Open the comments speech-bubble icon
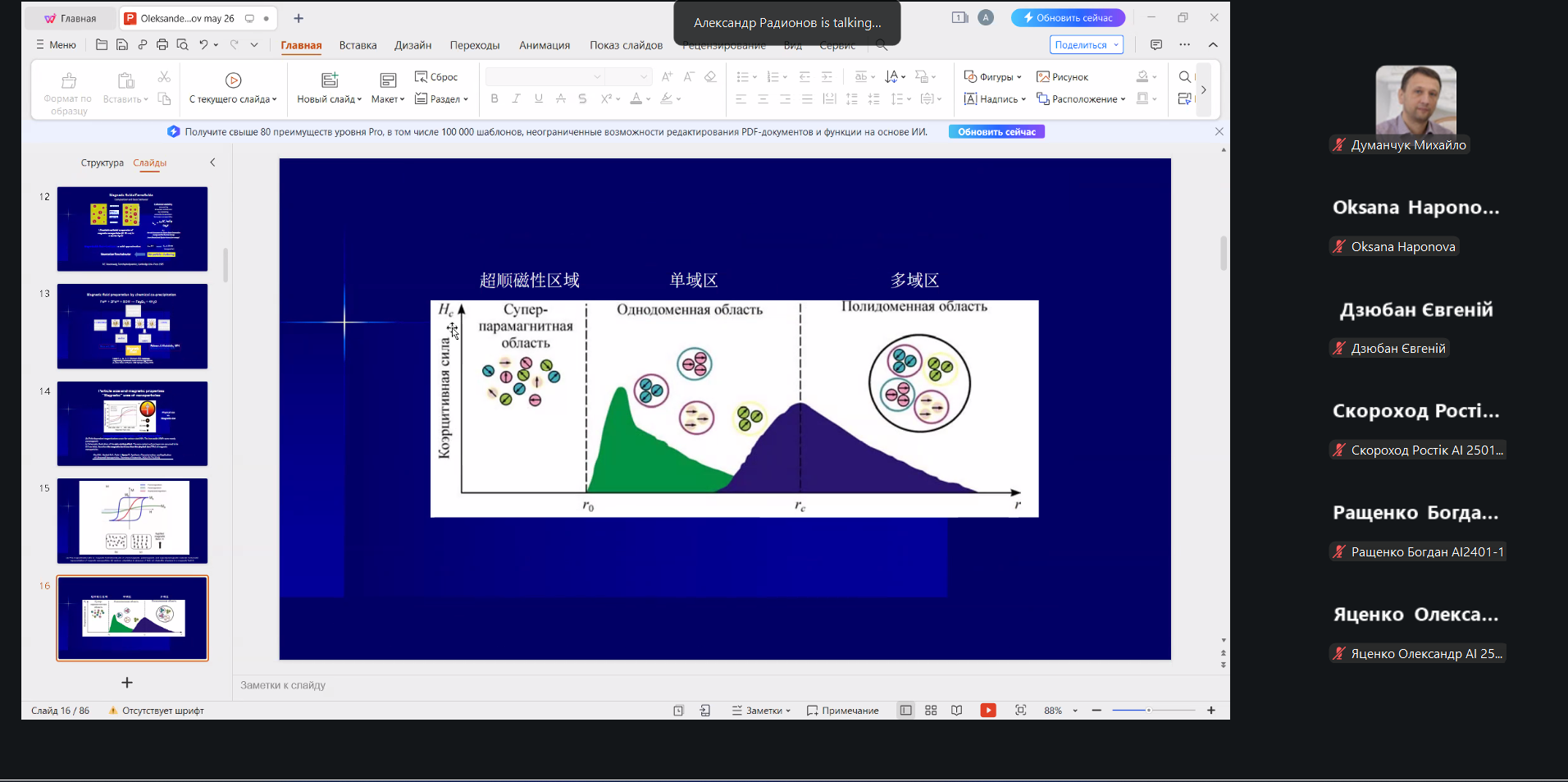Image resolution: width=1568 pixels, height=782 pixels. (x=1156, y=45)
